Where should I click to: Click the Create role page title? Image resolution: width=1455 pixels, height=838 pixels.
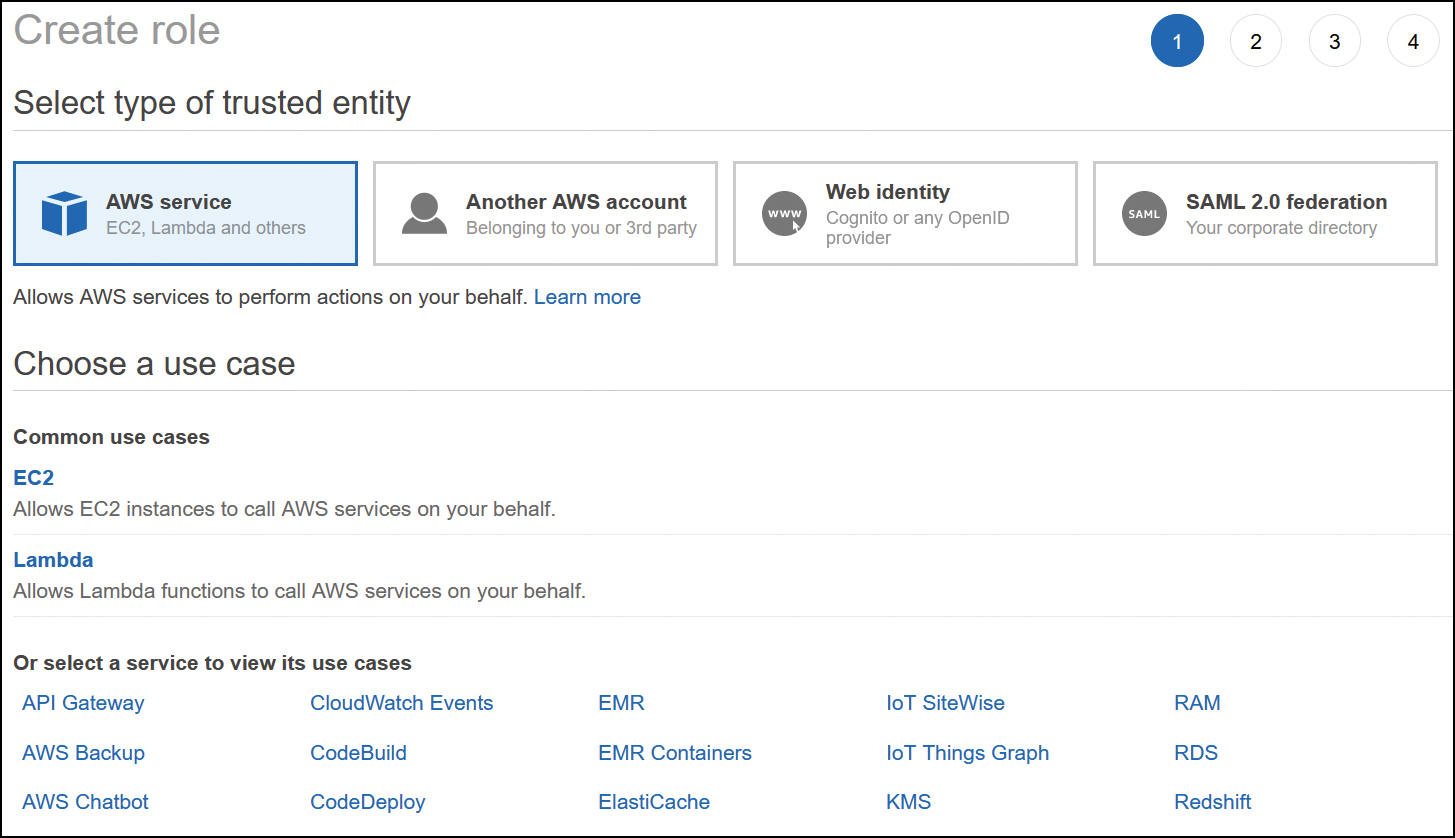click(117, 29)
